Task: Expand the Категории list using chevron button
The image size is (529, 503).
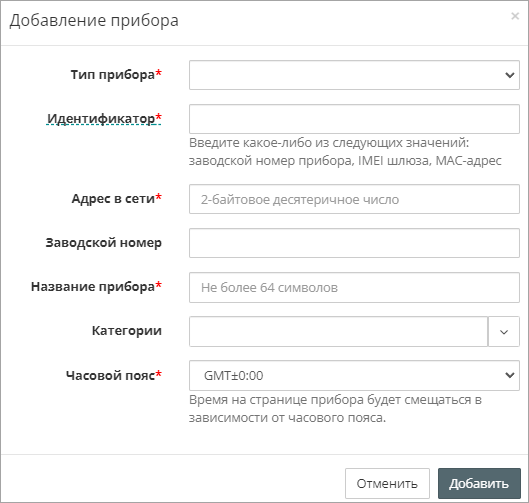Action: tap(504, 331)
